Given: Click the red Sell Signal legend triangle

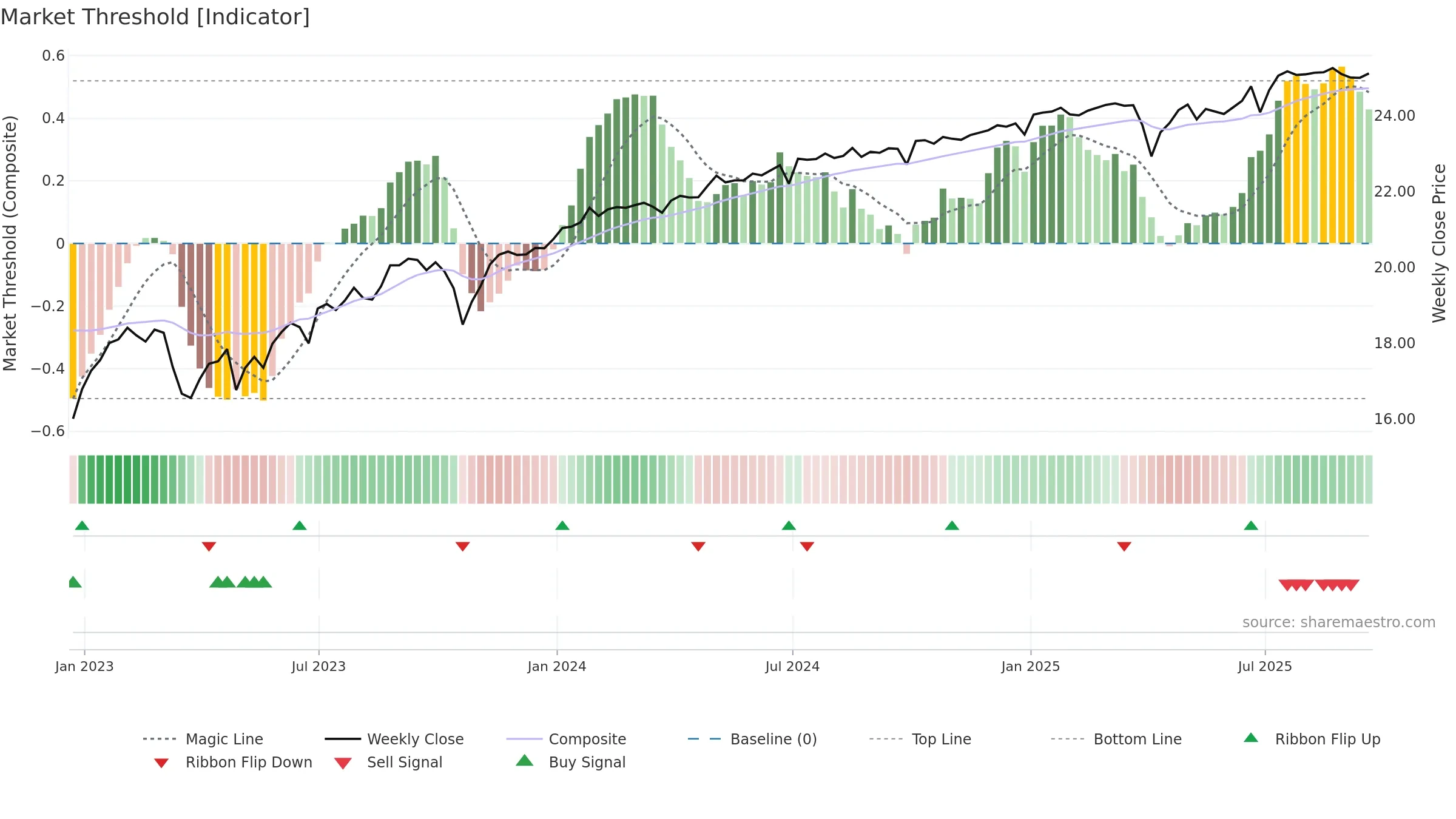Looking at the screenshot, I should (343, 763).
